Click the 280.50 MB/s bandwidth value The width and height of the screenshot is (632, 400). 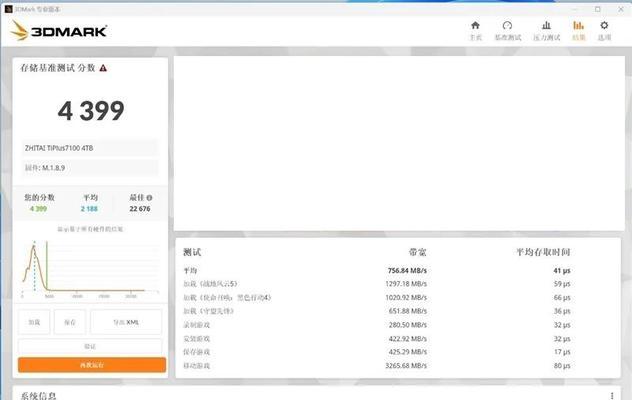coord(407,325)
